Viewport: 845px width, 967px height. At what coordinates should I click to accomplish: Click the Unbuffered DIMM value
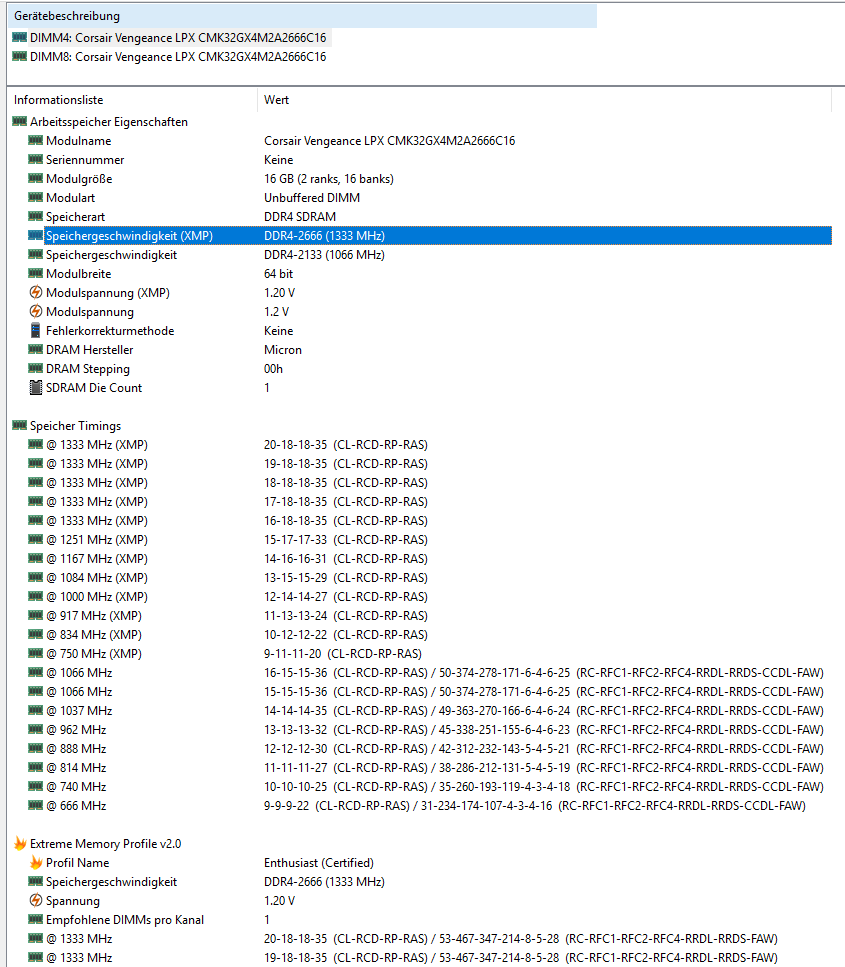point(312,198)
